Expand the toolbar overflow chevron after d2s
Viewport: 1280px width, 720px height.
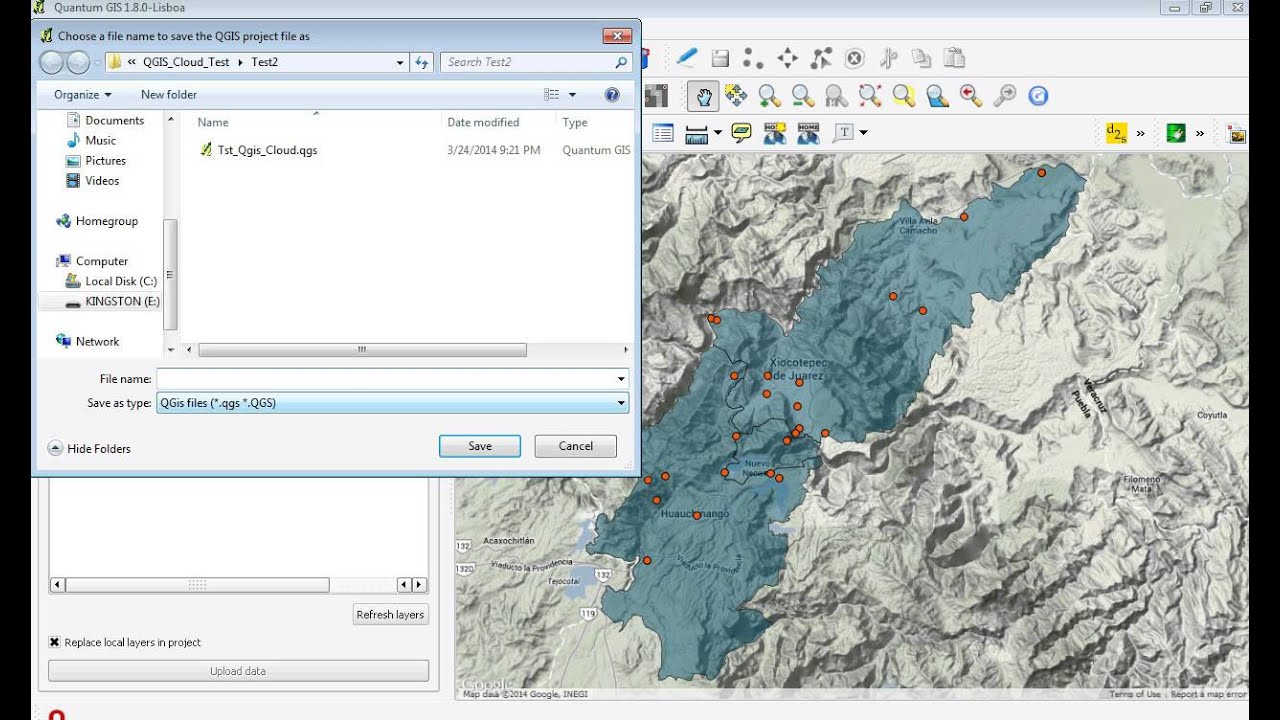pyautogui.click(x=1140, y=133)
